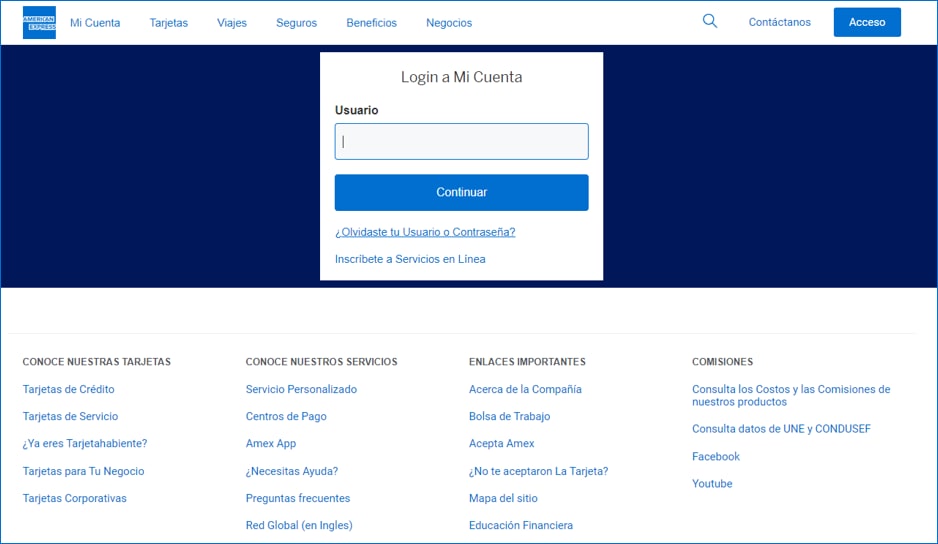Open the Mi Cuenta menu
Viewport: 938px width, 544px height.
click(x=95, y=23)
